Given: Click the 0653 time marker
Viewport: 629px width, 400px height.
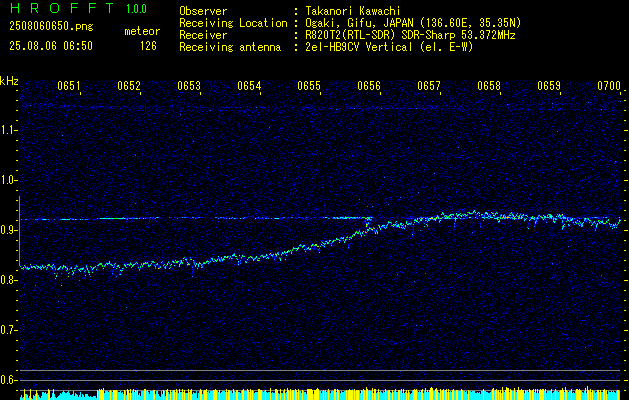Looking at the screenshot, I should coord(189,86).
